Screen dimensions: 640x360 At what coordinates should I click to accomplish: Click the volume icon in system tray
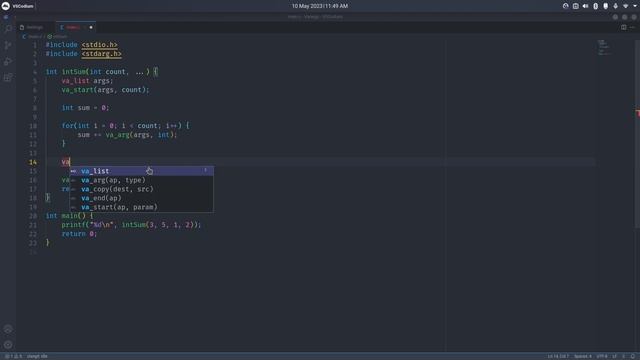click(585, 6)
